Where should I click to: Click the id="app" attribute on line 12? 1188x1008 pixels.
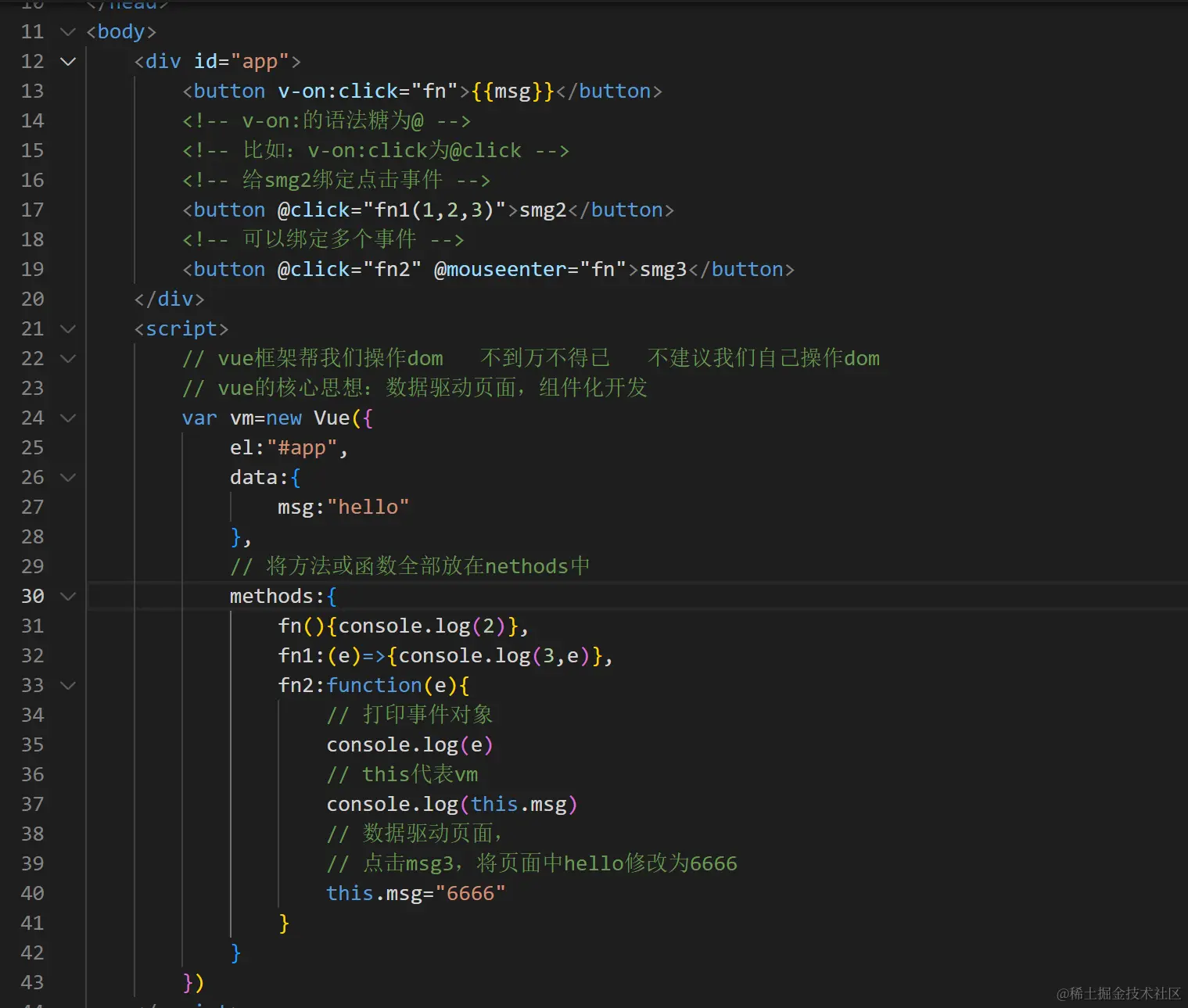[x=242, y=62]
